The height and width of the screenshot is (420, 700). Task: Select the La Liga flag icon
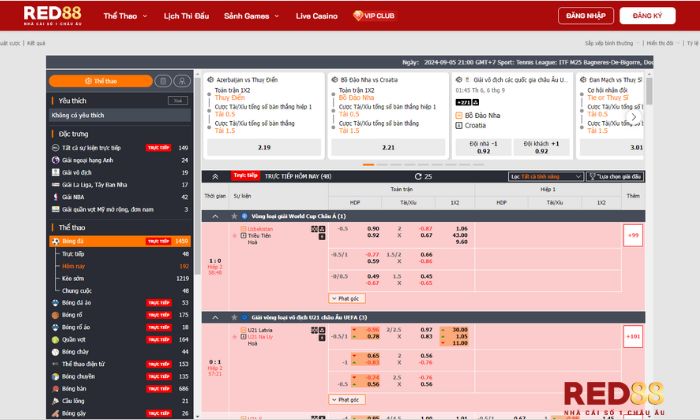click(55, 184)
